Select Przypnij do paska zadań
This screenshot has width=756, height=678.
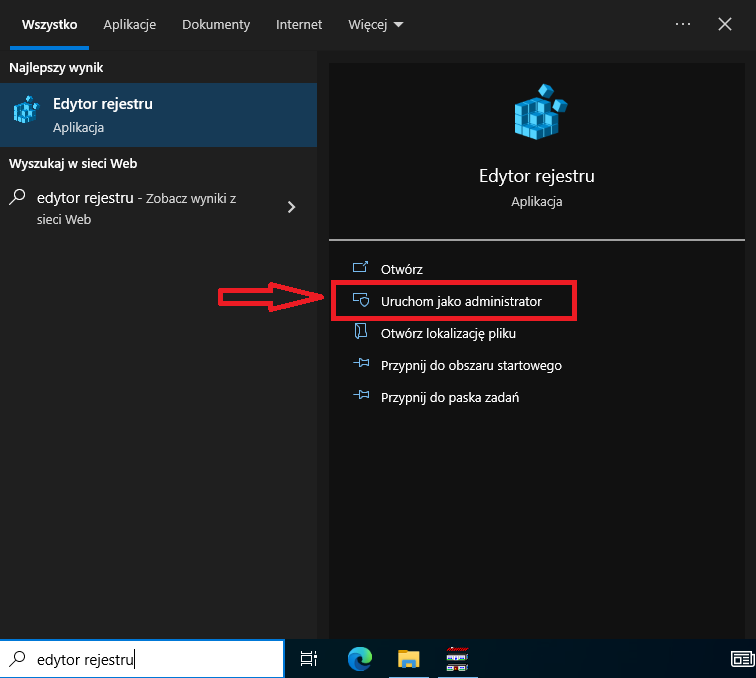coord(449,397)
